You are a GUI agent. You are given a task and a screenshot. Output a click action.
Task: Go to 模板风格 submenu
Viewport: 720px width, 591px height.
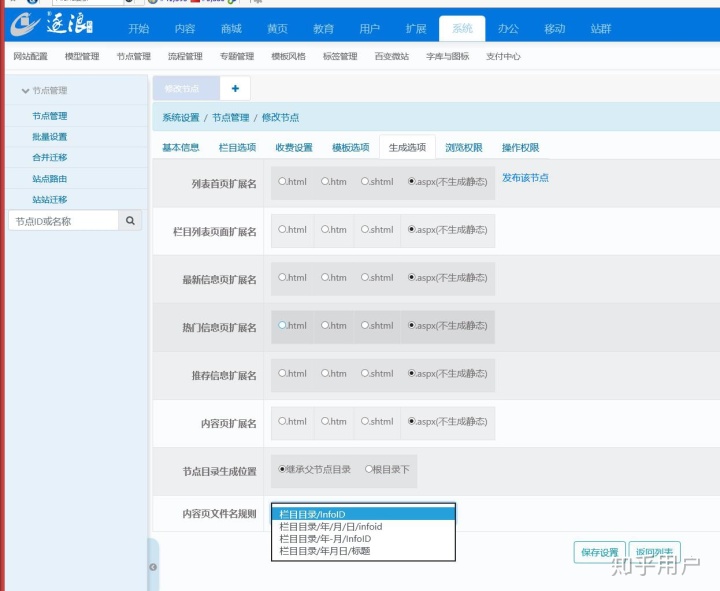pyautogui.click(x=288, y=56)
